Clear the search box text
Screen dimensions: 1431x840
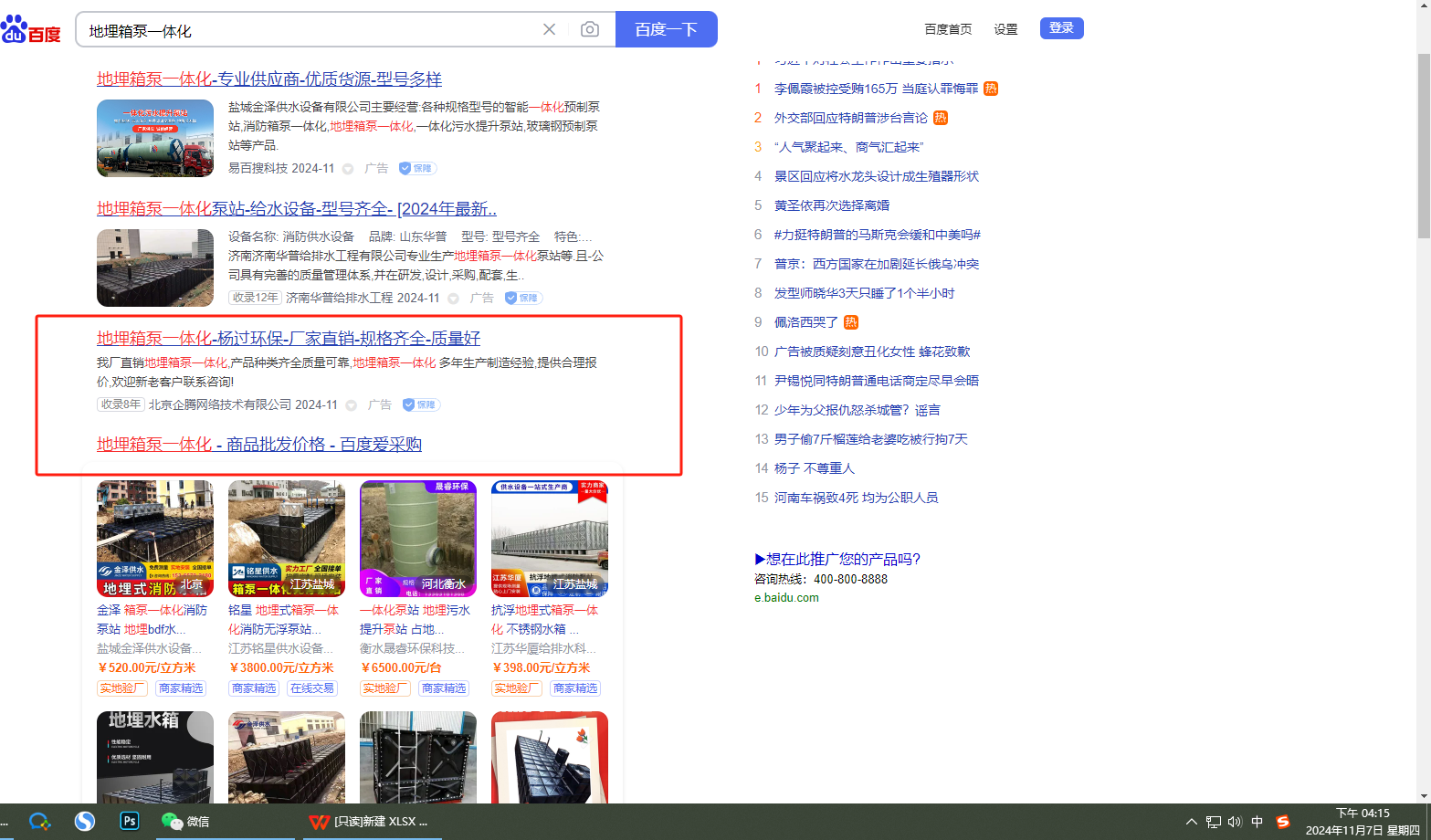[x=549, y=29]
